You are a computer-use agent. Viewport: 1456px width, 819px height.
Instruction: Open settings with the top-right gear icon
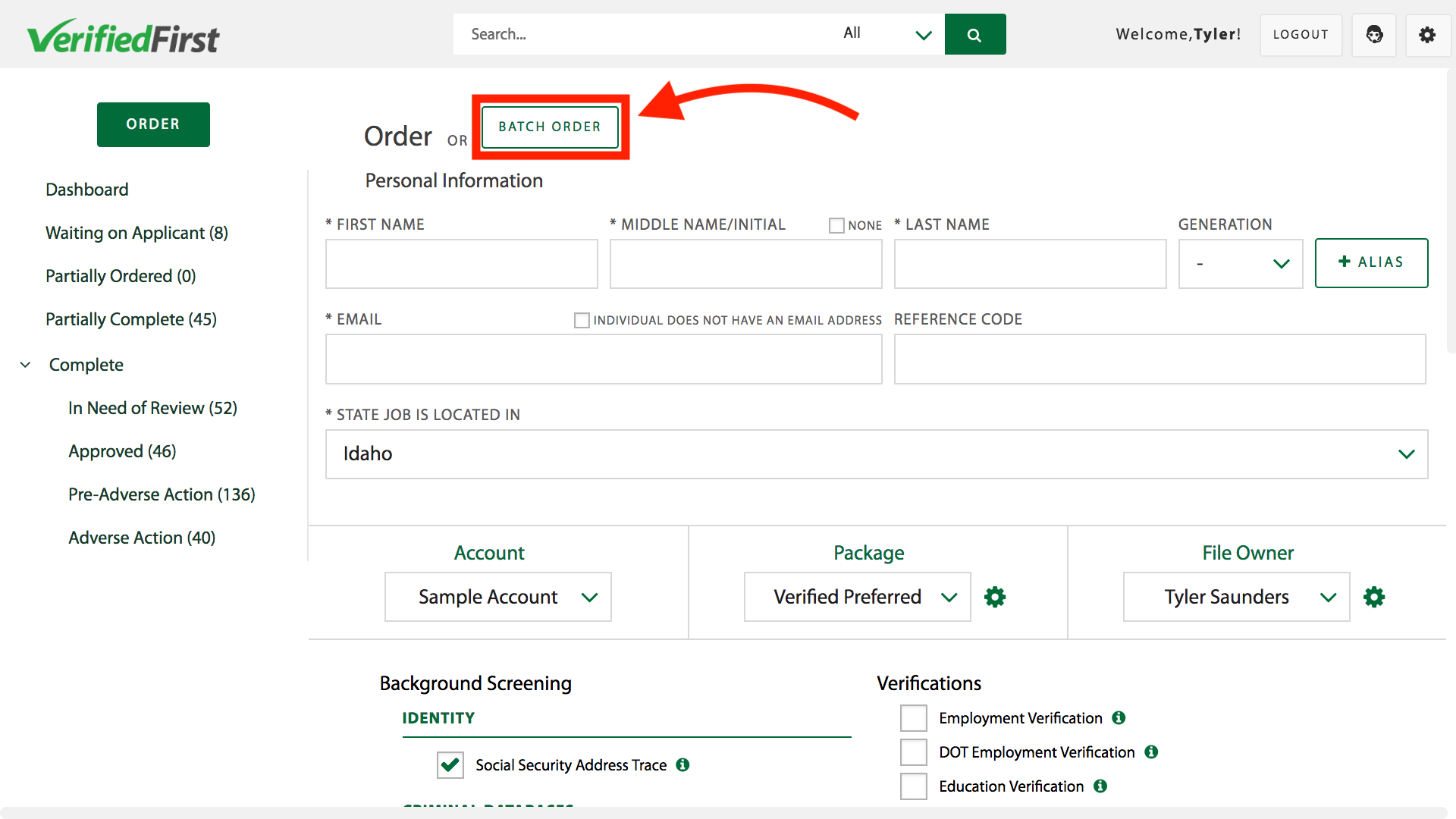[x=1428, y=35]
